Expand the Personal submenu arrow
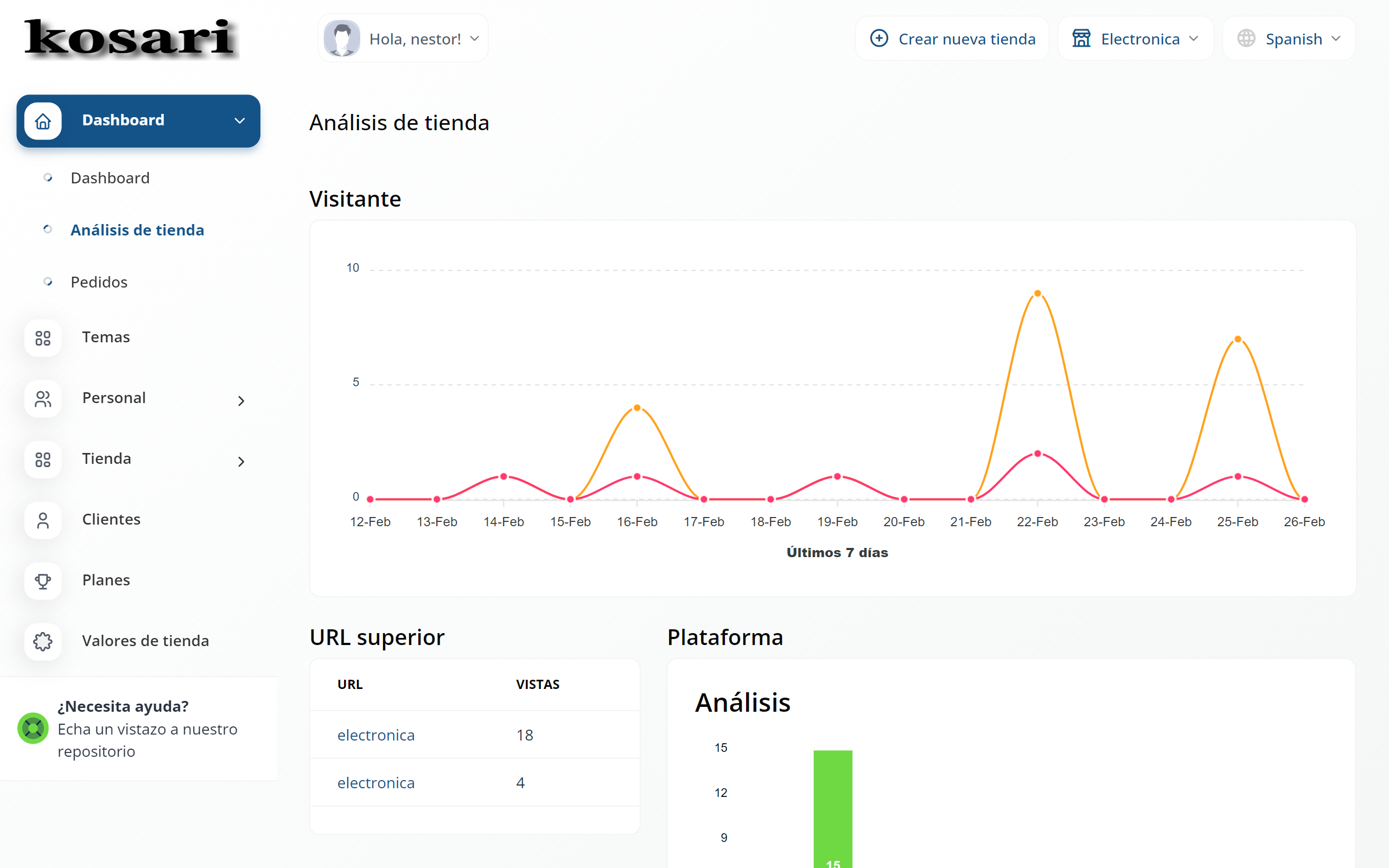Viewport: 1389px width, 868px height. [x=241, y=401]
